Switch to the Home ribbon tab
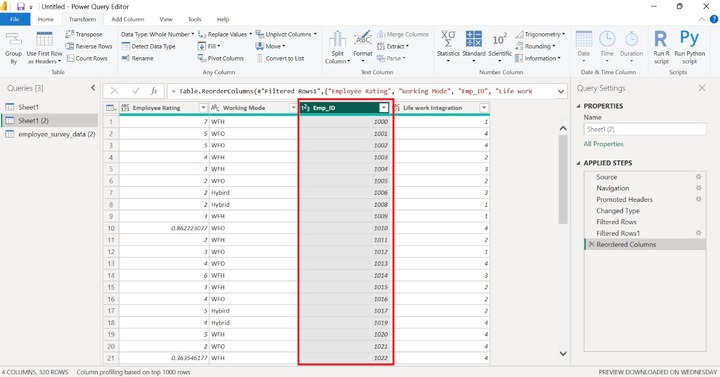The height and width of the screenshot is (377, 720). (45, 19)
